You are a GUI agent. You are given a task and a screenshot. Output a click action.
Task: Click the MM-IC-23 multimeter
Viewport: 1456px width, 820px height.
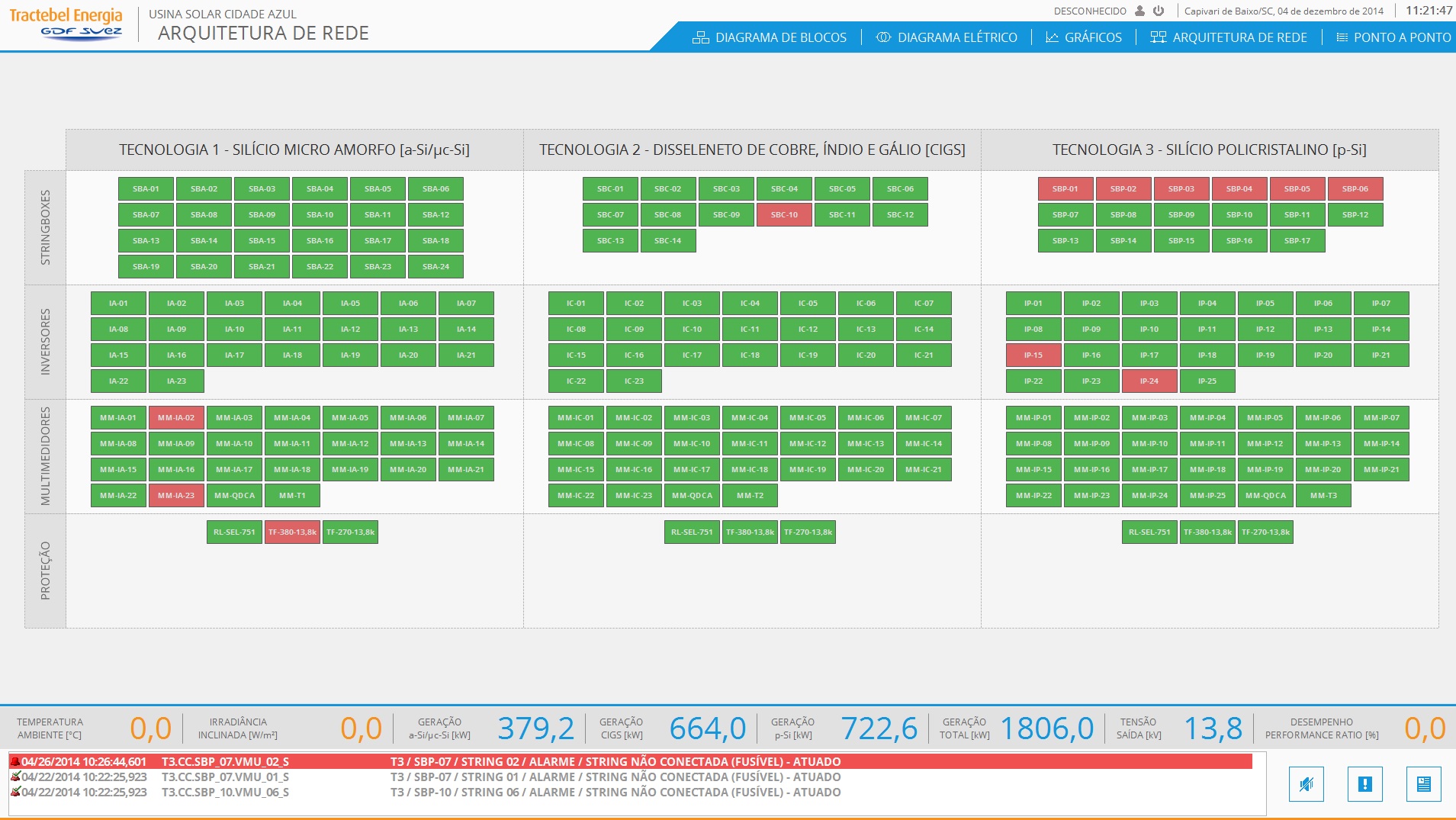634,496
